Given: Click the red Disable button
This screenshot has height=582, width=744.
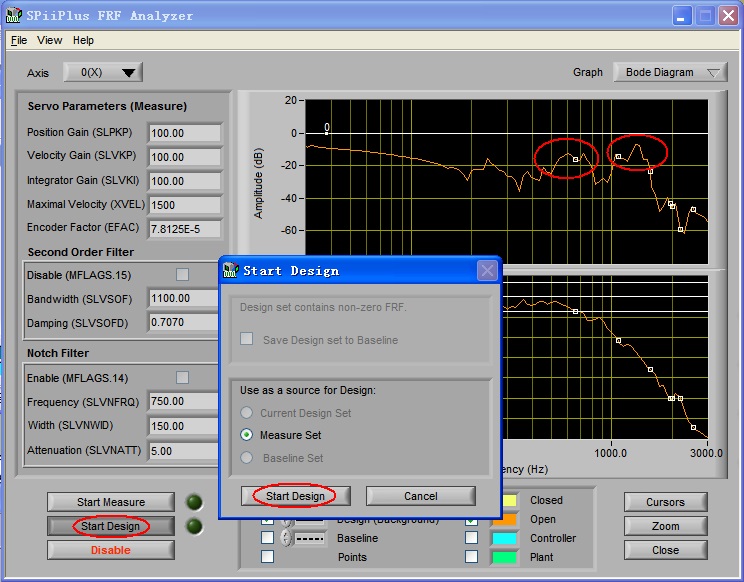Looking at the screenshot, I should tap(111, 550).
